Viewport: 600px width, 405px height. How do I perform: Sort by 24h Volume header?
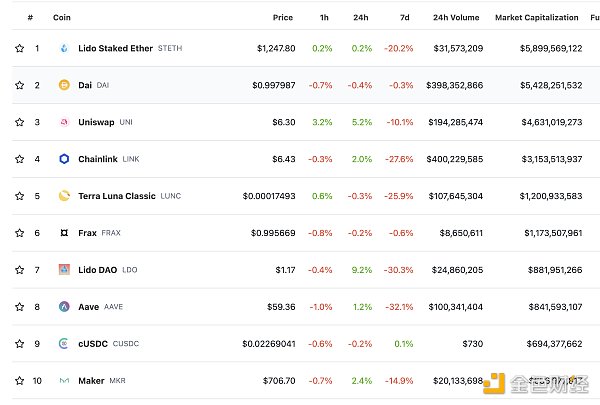[456, 18]
